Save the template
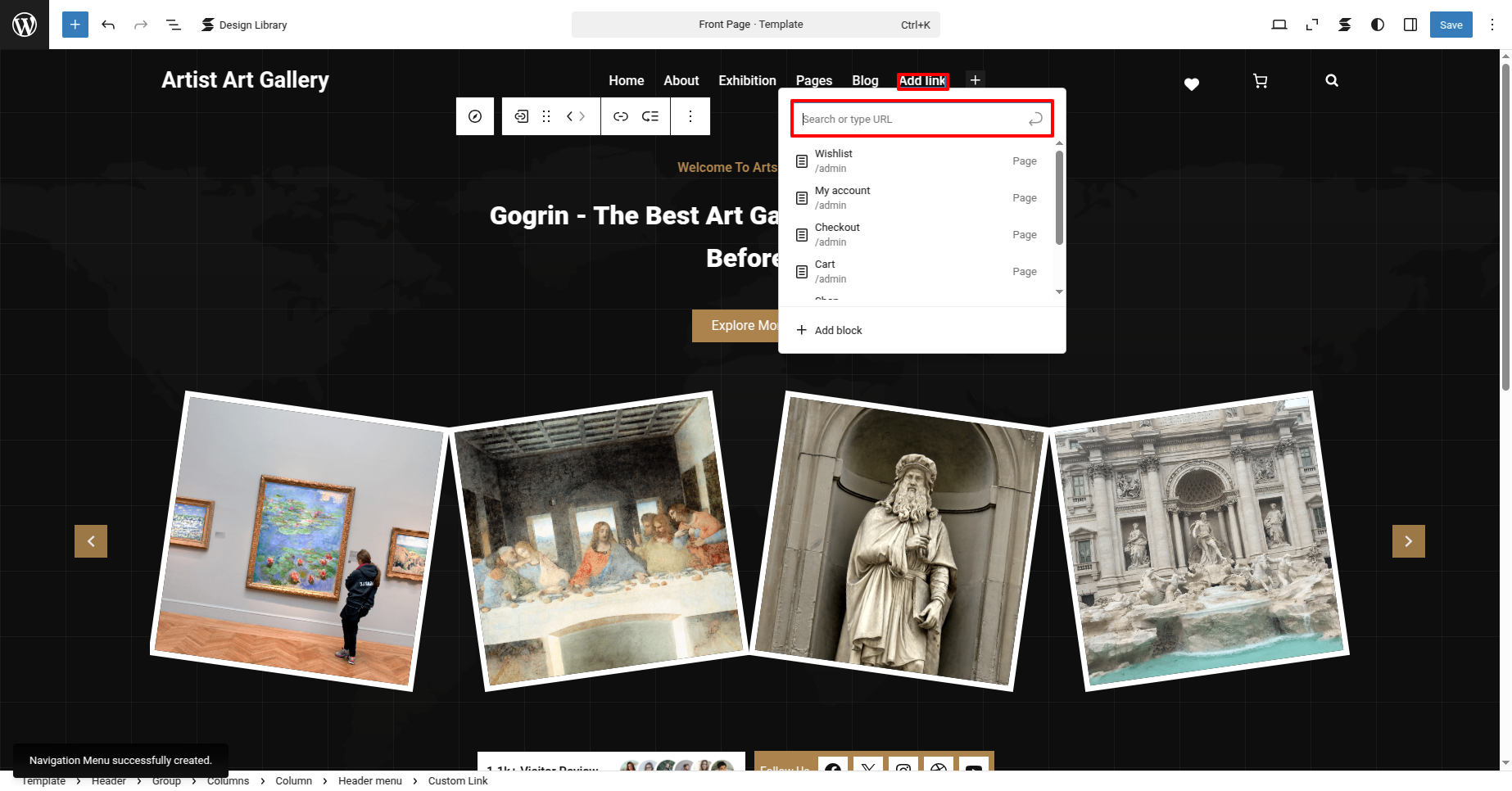1512x791 pixels. coord(1451,25)
